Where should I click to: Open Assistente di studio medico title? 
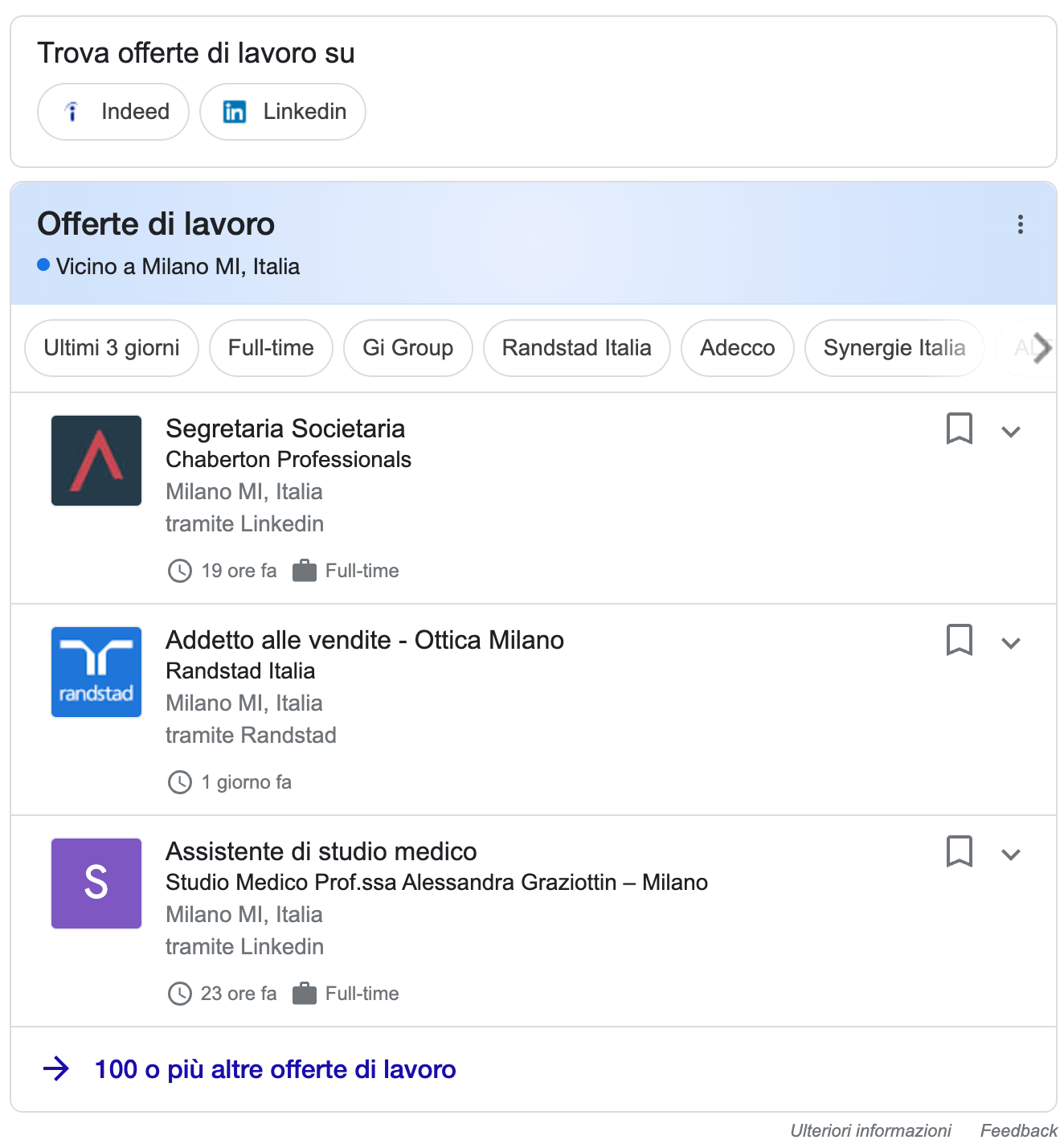pyautogui.click(x=321, y=851)
